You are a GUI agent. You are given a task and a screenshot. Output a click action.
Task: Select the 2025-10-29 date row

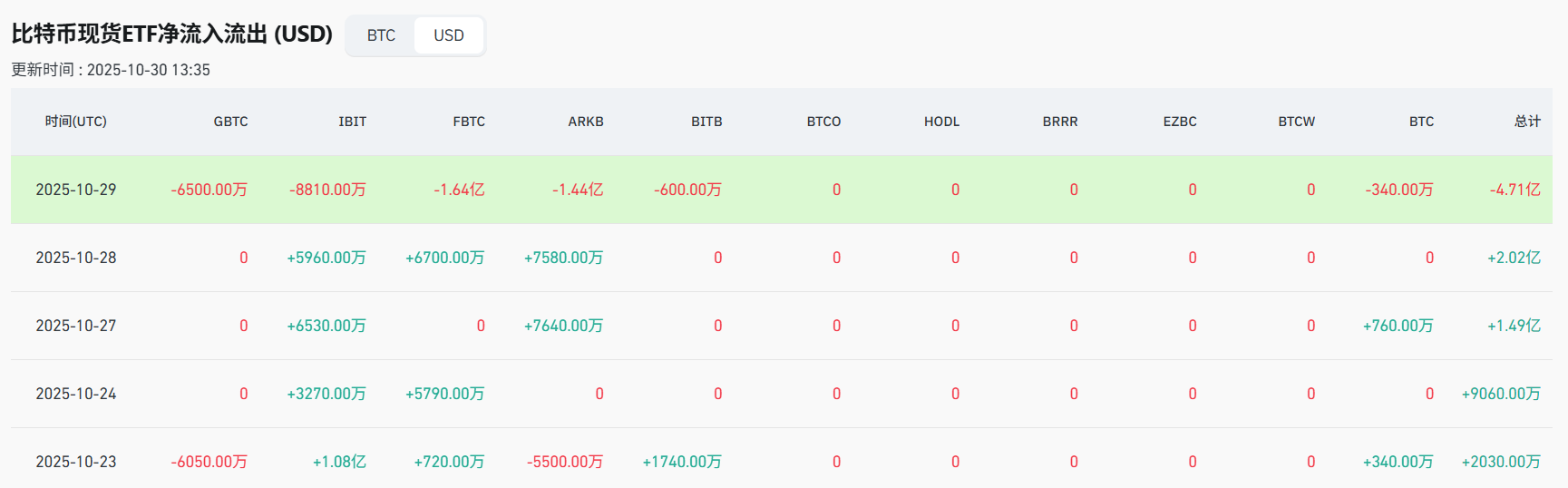click(x=76, y=190)
